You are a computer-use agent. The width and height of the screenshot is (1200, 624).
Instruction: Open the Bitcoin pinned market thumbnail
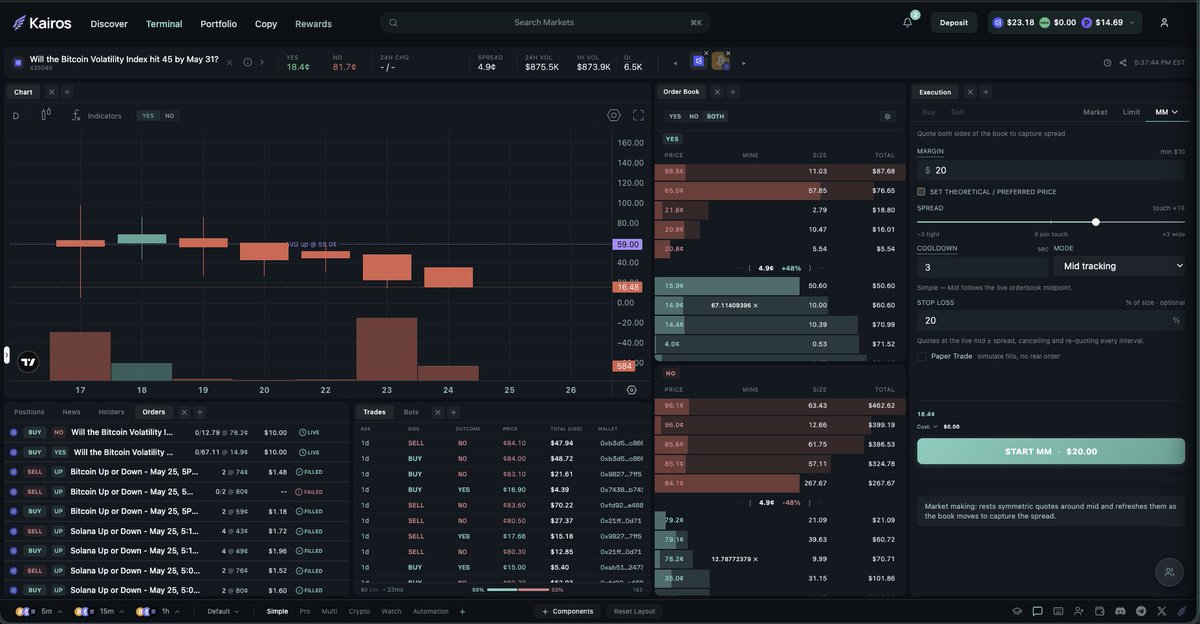[720, 61]
